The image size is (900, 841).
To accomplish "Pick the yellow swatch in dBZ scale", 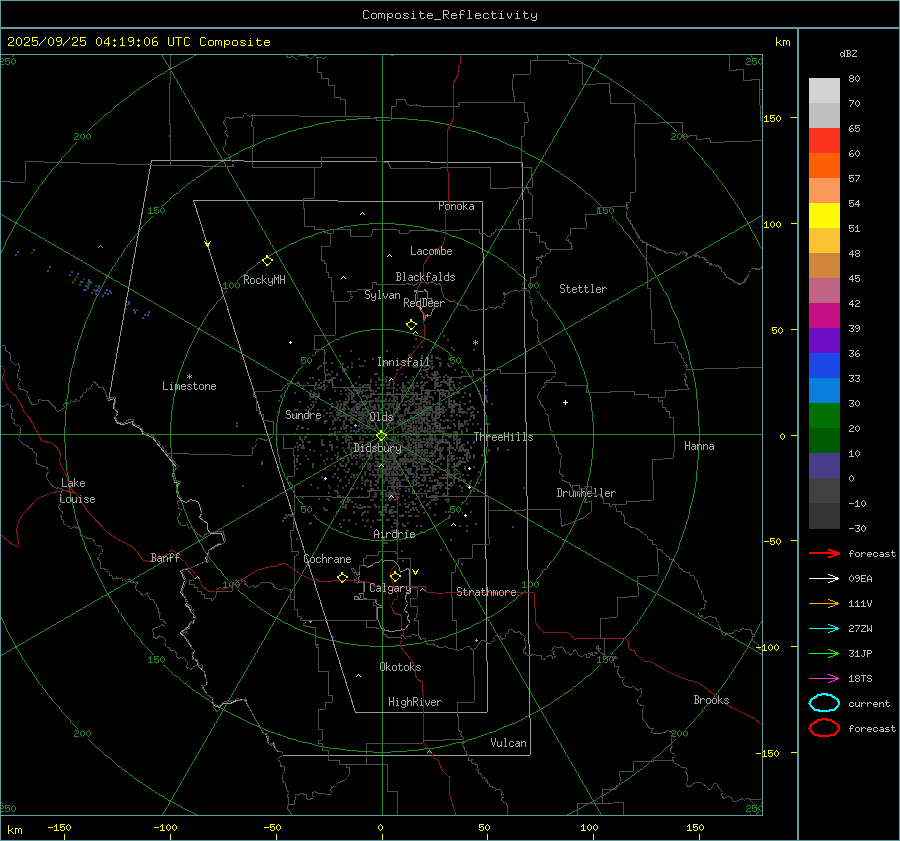I will (x=824, y=215).
